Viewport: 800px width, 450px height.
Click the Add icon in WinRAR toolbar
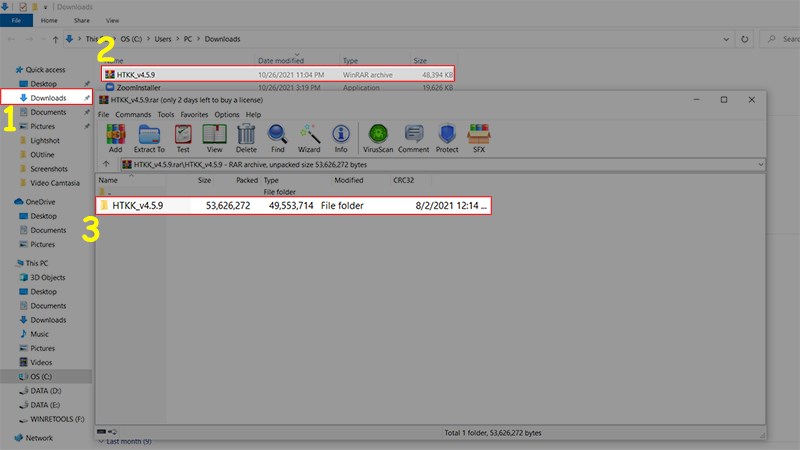click(116, 138)
